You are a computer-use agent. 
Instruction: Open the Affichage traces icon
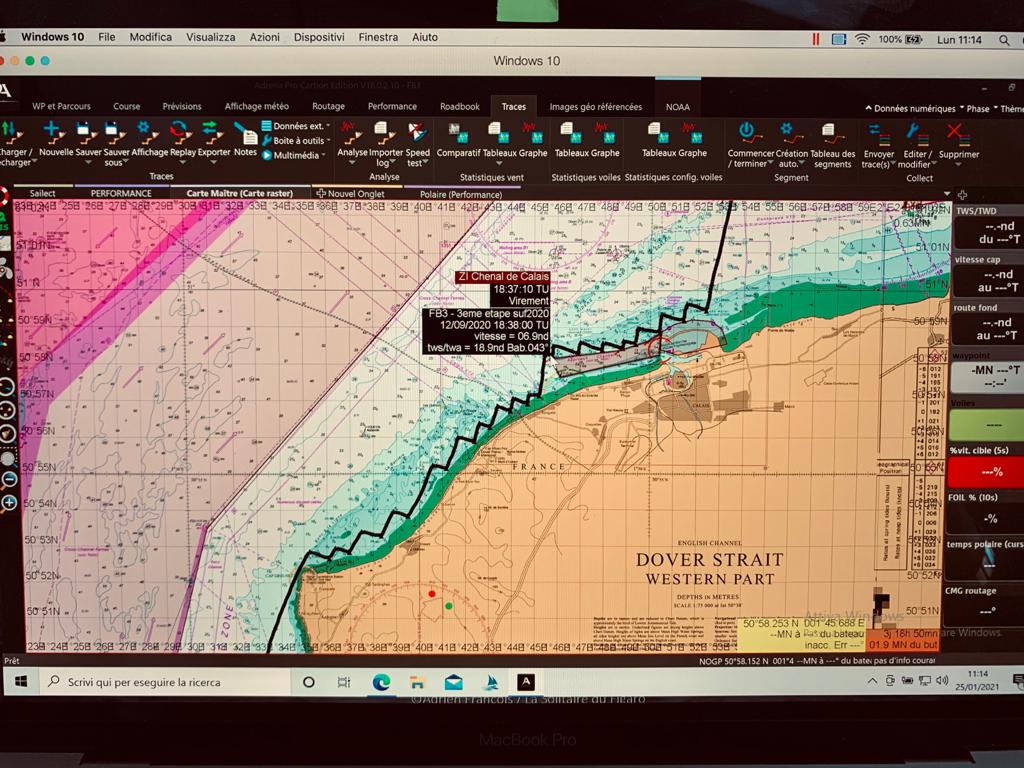[x=148, y=133]
